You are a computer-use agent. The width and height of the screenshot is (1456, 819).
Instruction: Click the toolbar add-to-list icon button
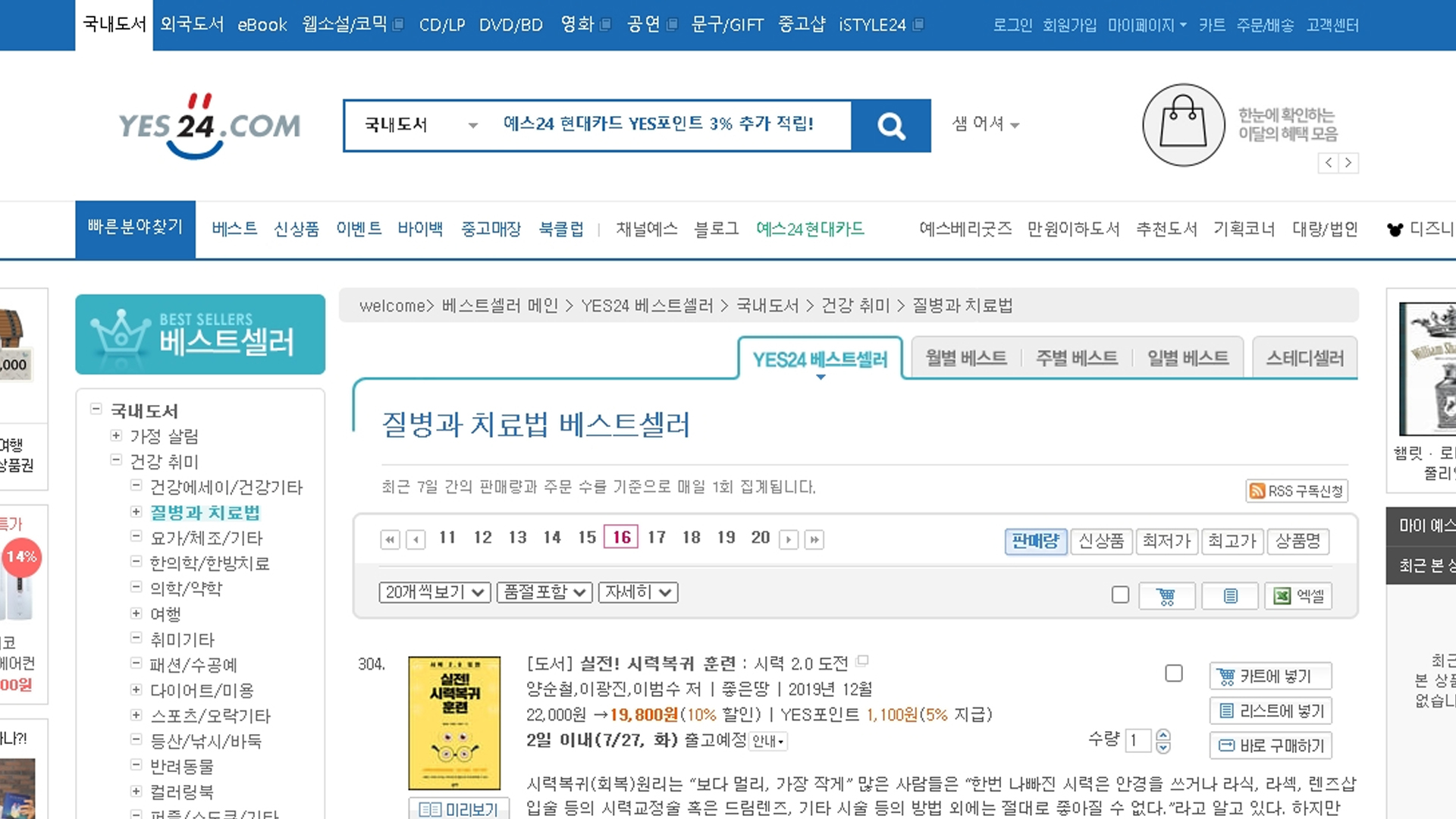point(1230,596)
